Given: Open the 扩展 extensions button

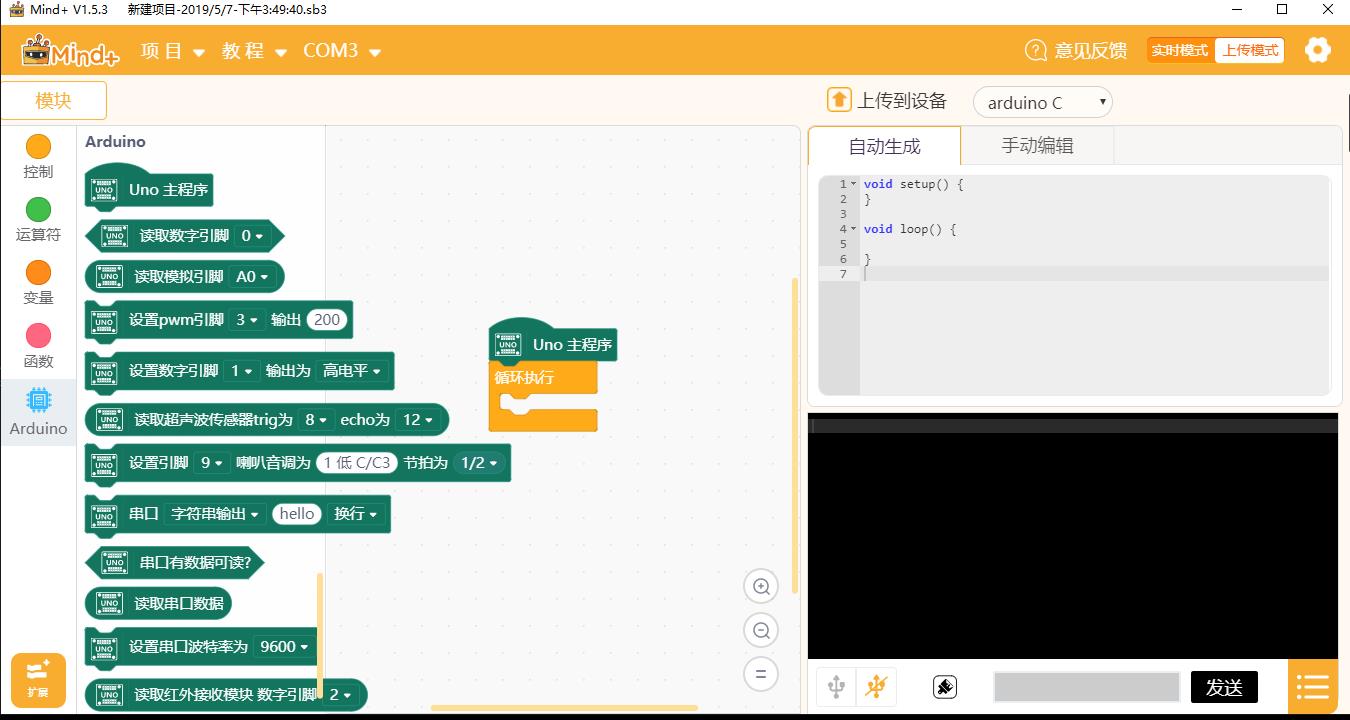Looking at the screenshot, I should (x=38, y=679).
